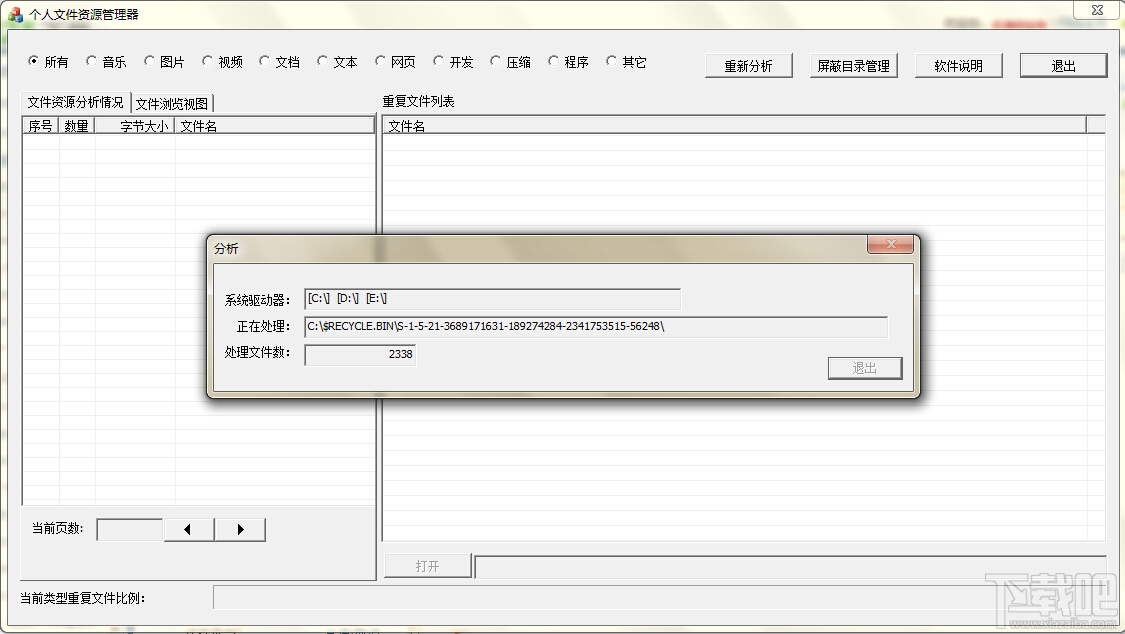Click the 当前页数 input field
The image size is (1125, 634).
129,529
